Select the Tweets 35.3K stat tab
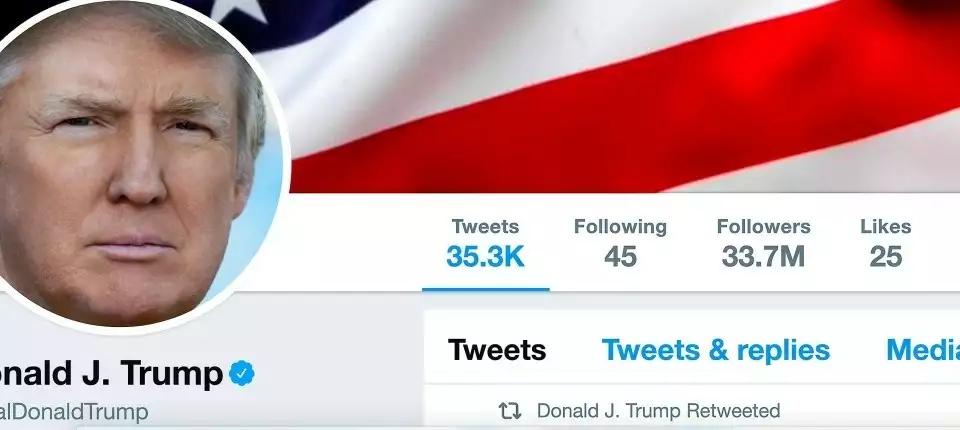 pos(486,244)
